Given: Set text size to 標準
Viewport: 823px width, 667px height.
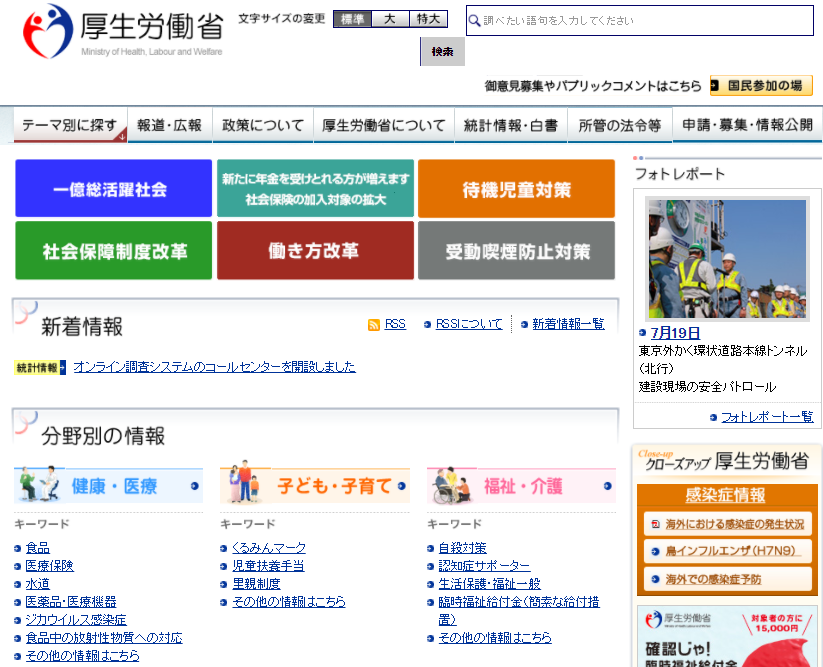Looking at the screenshot, I should coord(352,19).
